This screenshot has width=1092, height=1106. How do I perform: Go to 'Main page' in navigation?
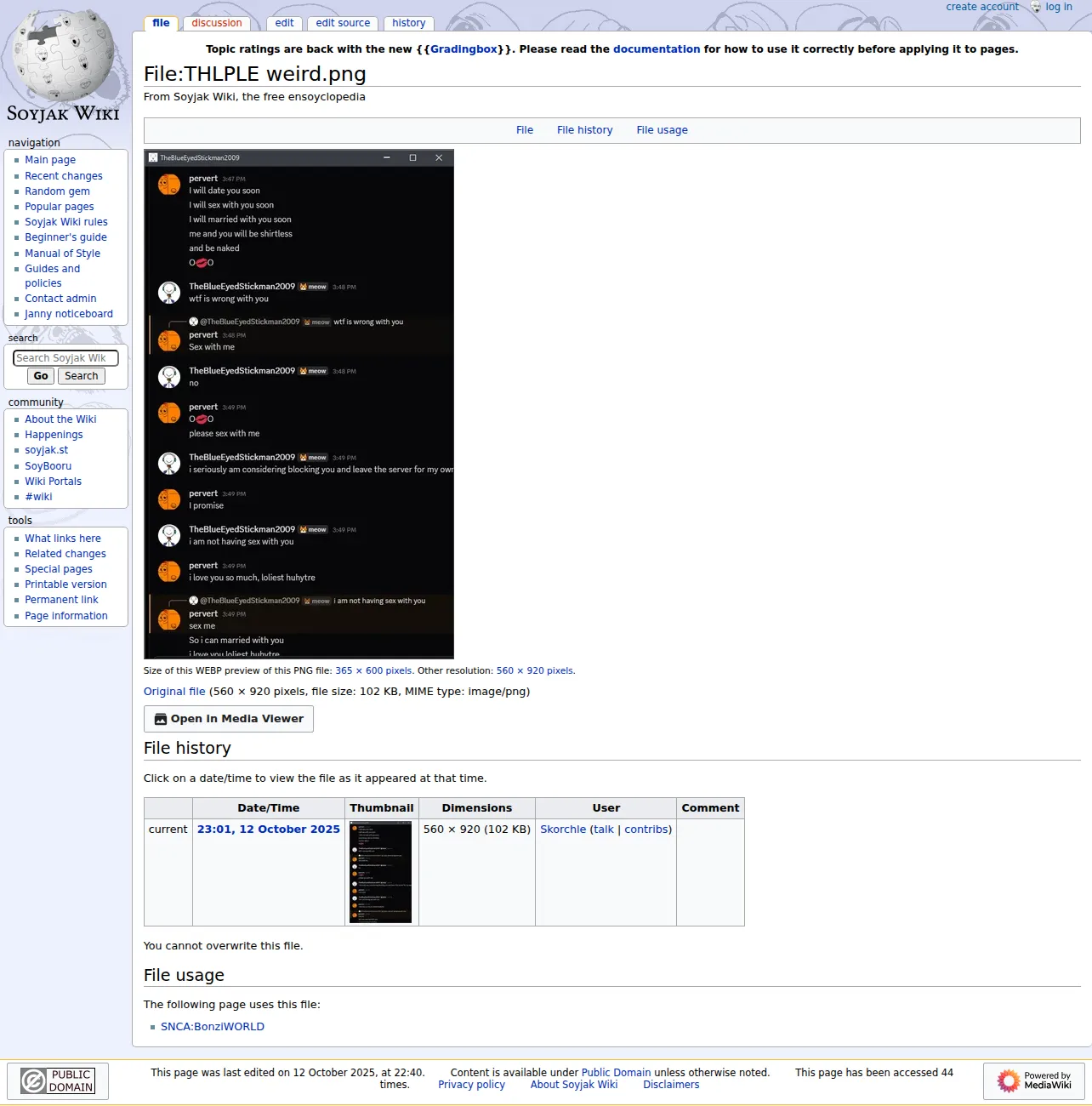coord(50,160)
